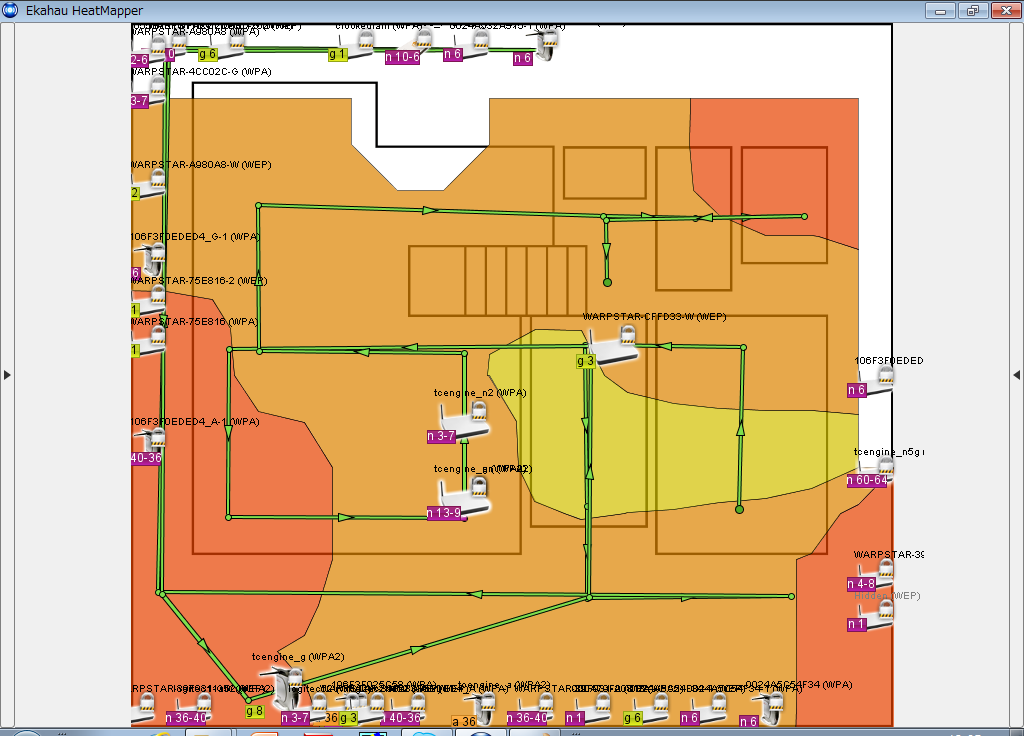Click the tcengine_g (WPA2) name label
This screenshot has width=1024, height=736.
click(x=298, y=657)
